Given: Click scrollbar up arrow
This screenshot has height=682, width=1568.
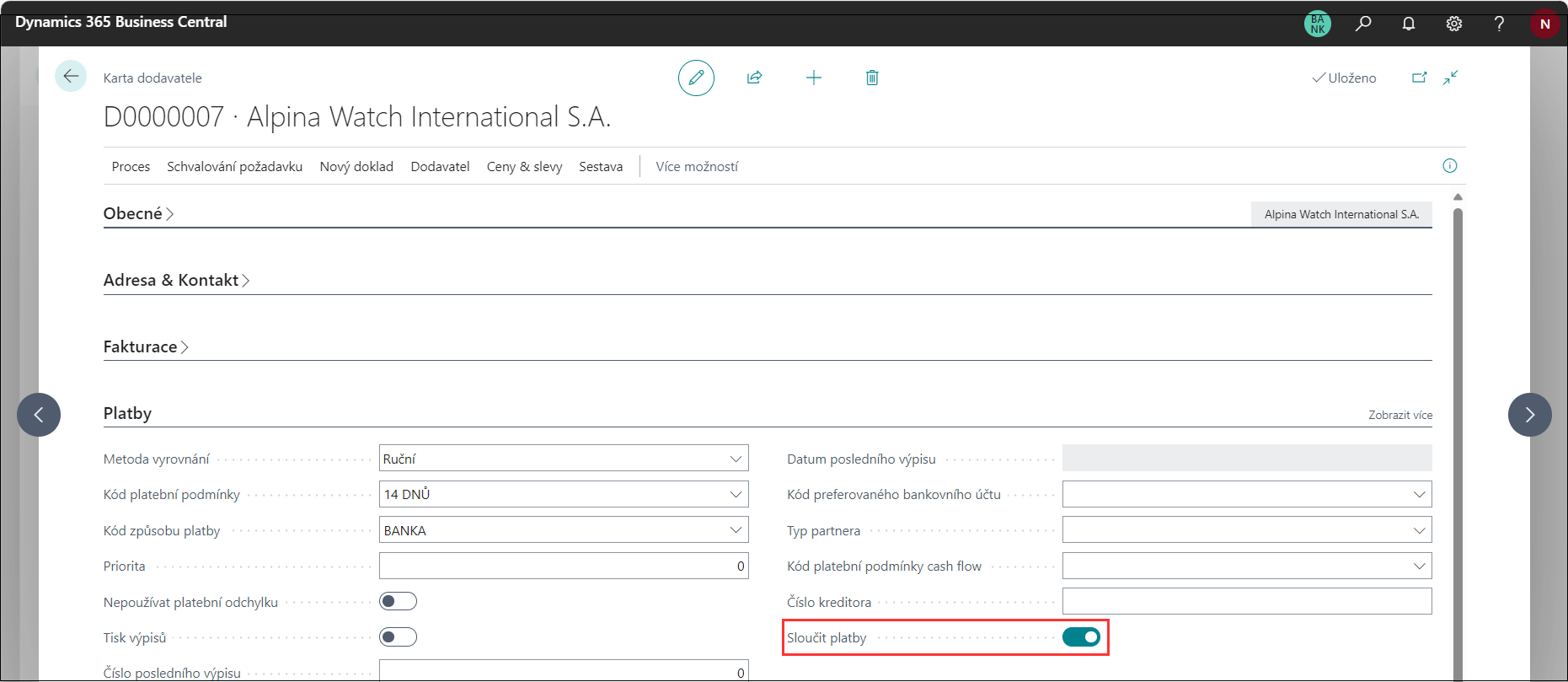Looking at the screenshot, I should coord(1458,196).
